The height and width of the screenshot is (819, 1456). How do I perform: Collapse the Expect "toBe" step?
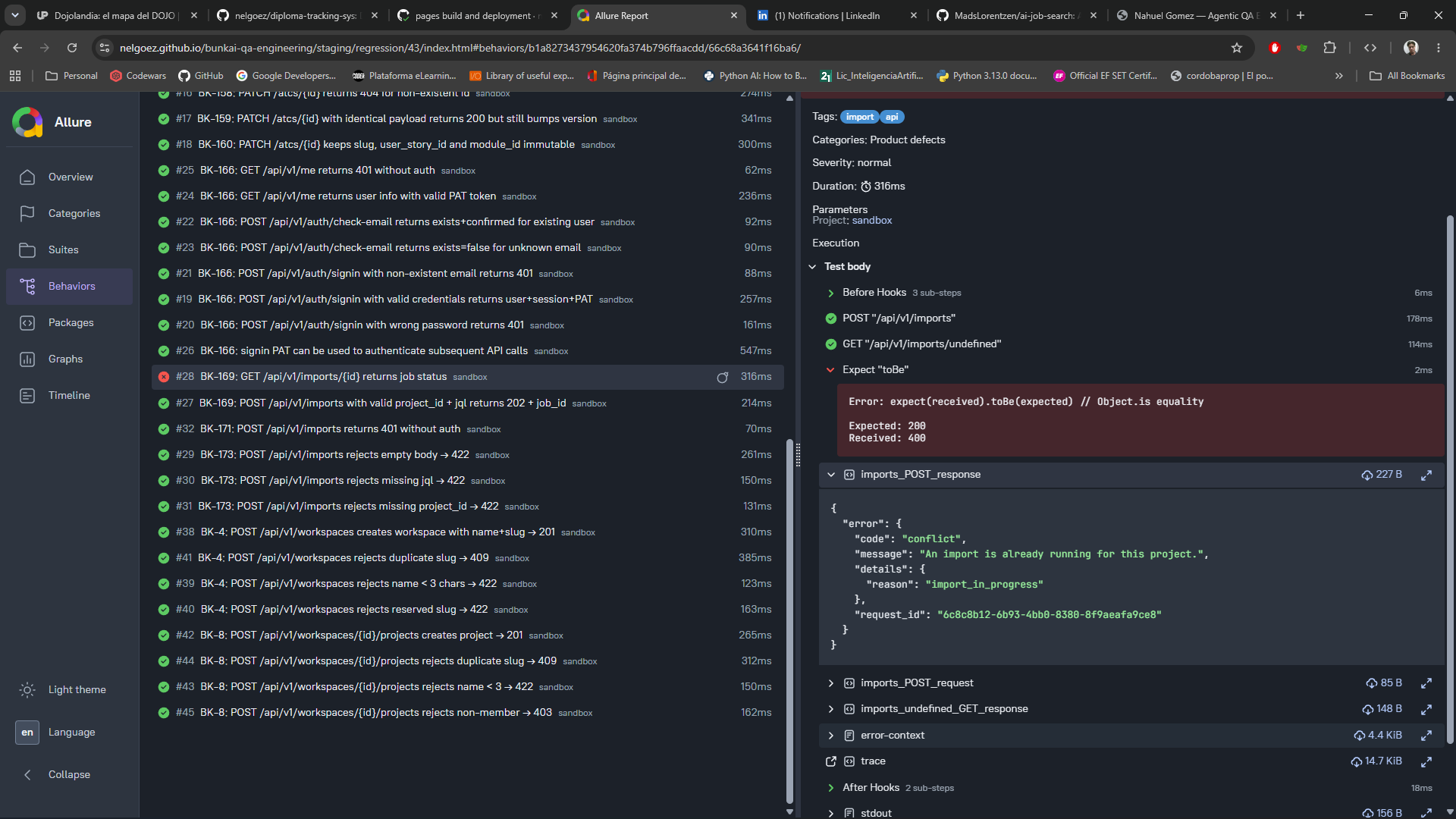click(x=831, y=370)
